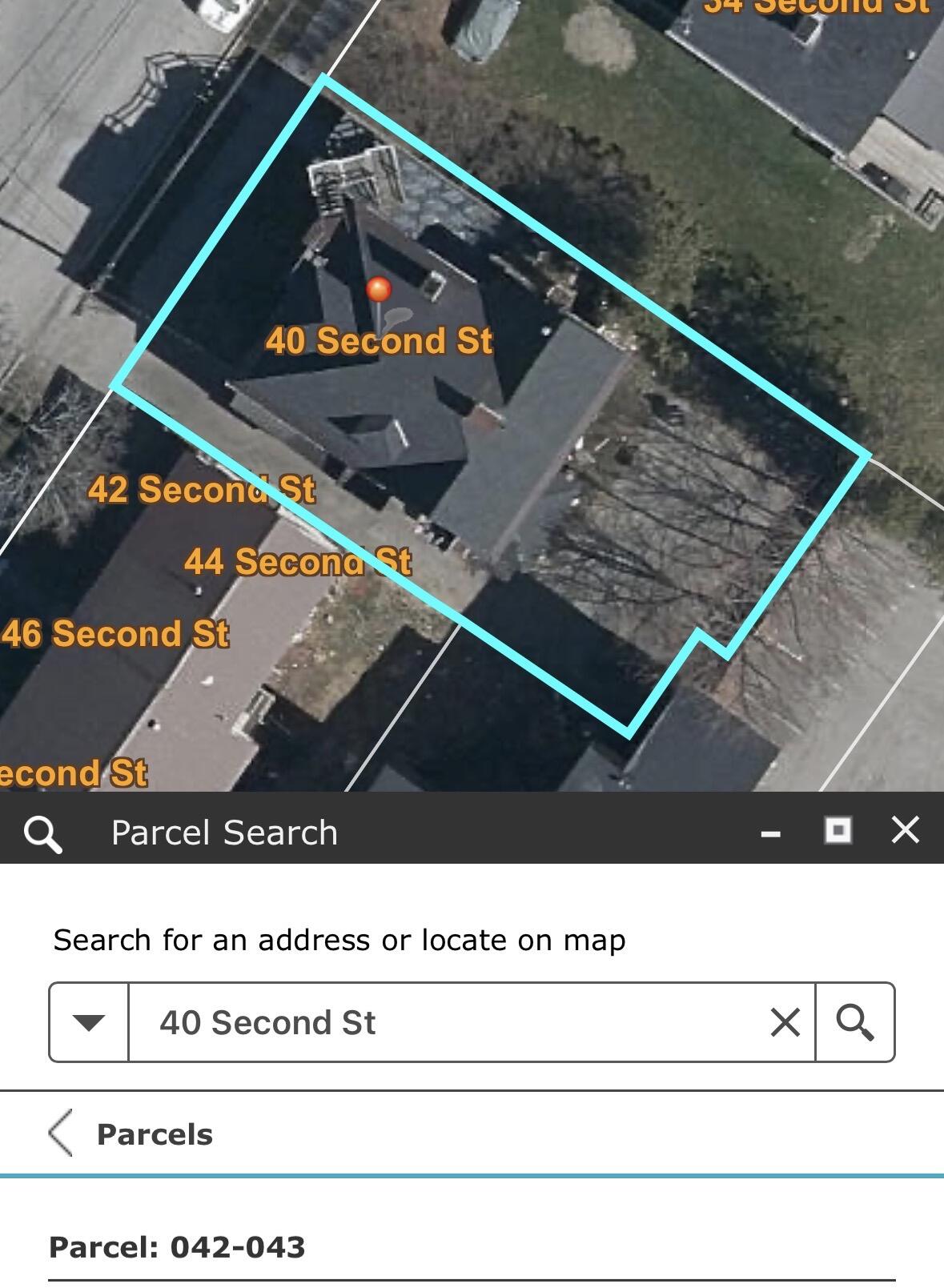This screenshot has width=944, height=1288.
Task: Click the red location pin on the map
Action: coord(379,289)
